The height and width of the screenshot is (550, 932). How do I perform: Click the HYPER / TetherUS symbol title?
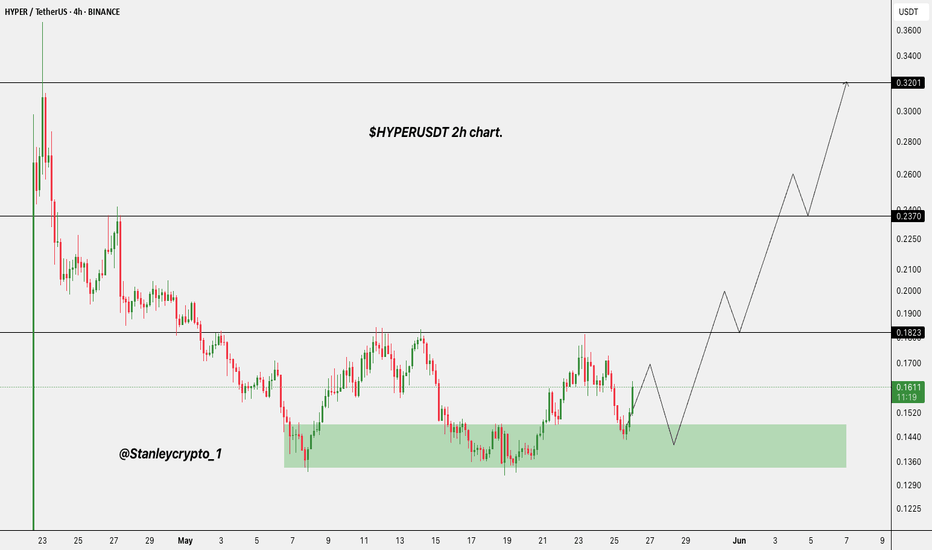point(62,12)
